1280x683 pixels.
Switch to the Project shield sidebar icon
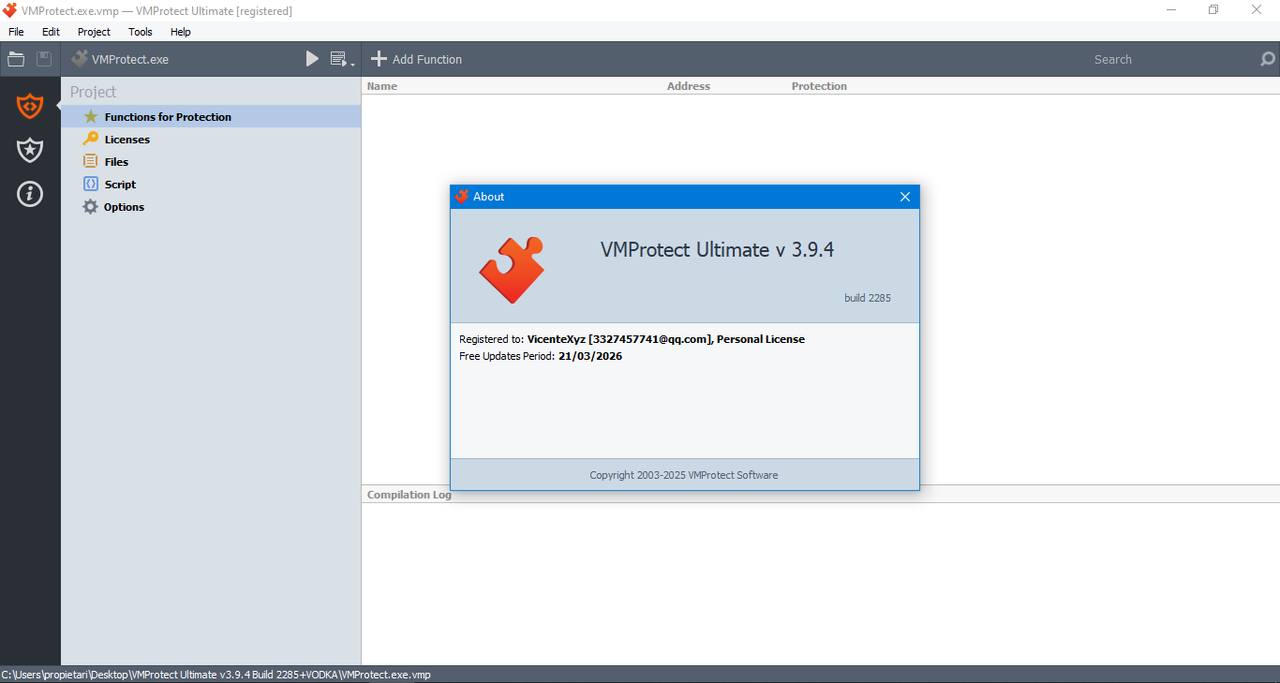(x=30, y=104)
